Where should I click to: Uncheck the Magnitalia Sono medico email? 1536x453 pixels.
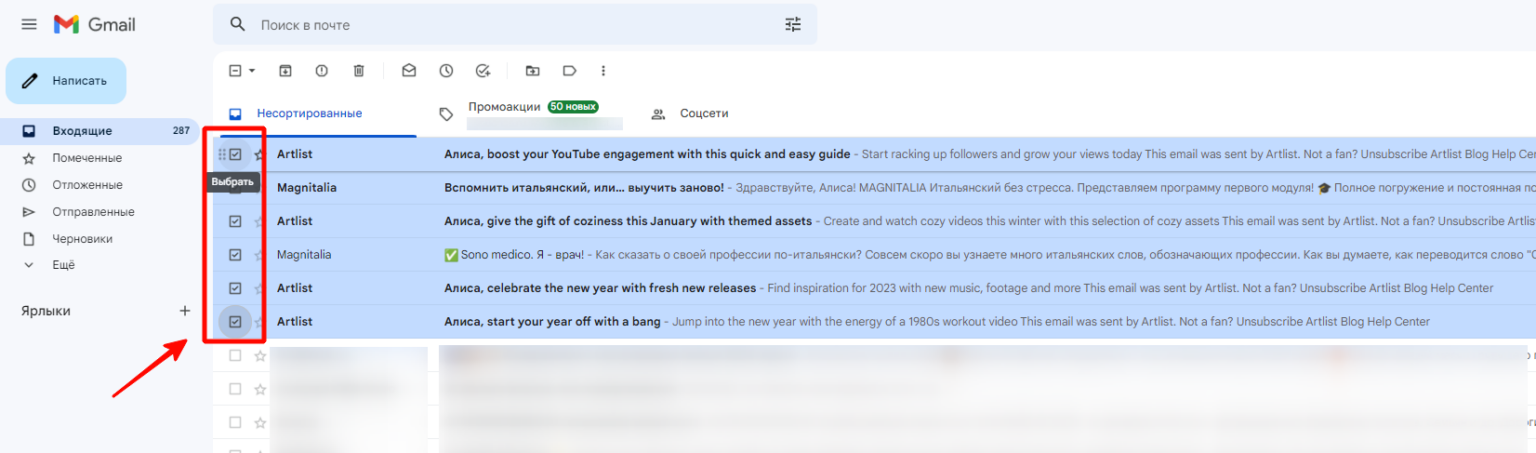235,255
